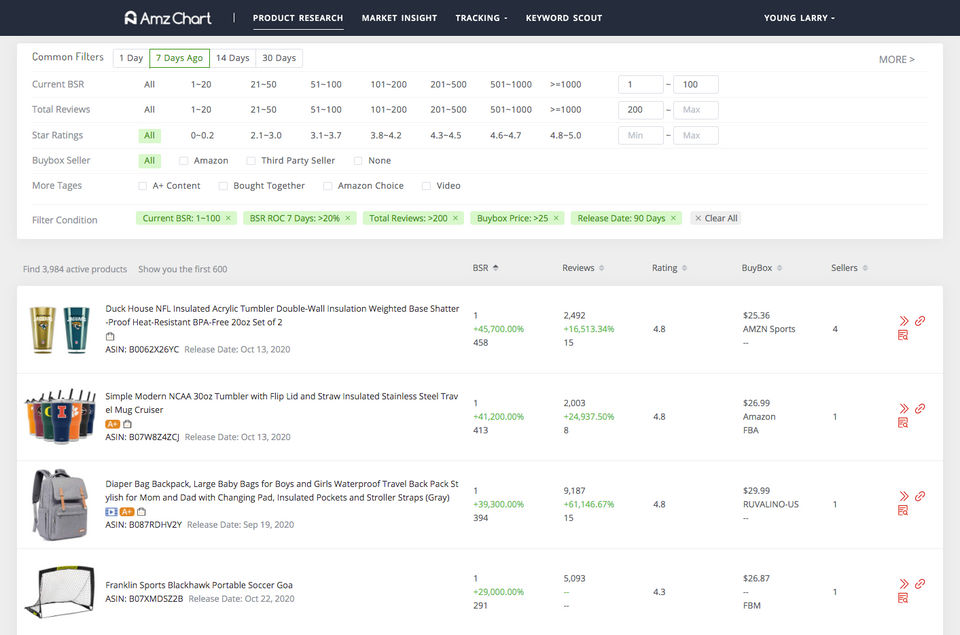Click report icon for Franklin Sports goal
Viewport: 960px width, 635px height.
click(903, 598)
